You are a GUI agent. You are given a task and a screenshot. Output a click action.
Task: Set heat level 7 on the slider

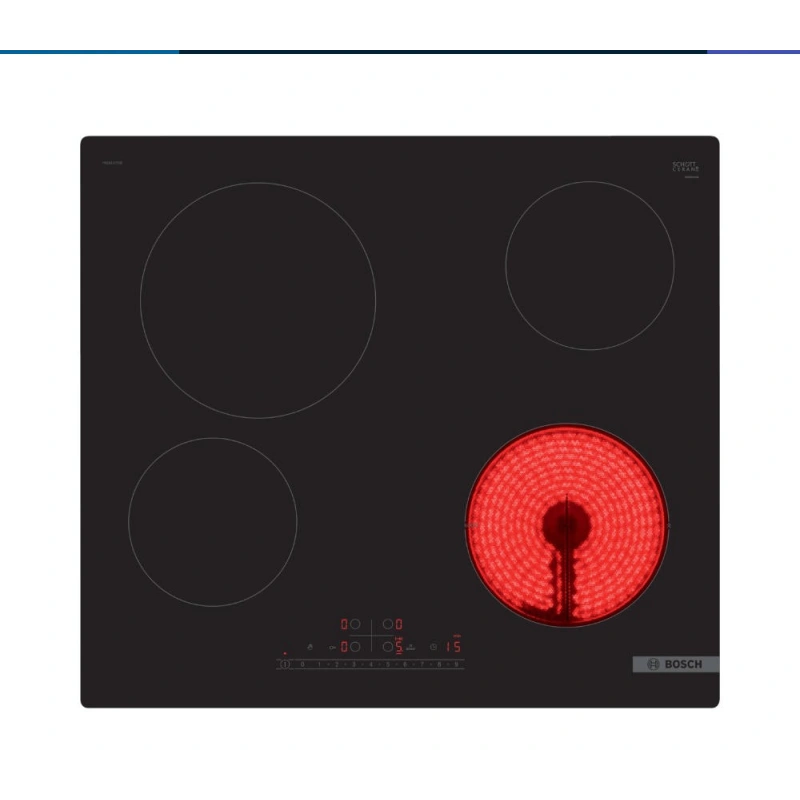coord(422,664)
